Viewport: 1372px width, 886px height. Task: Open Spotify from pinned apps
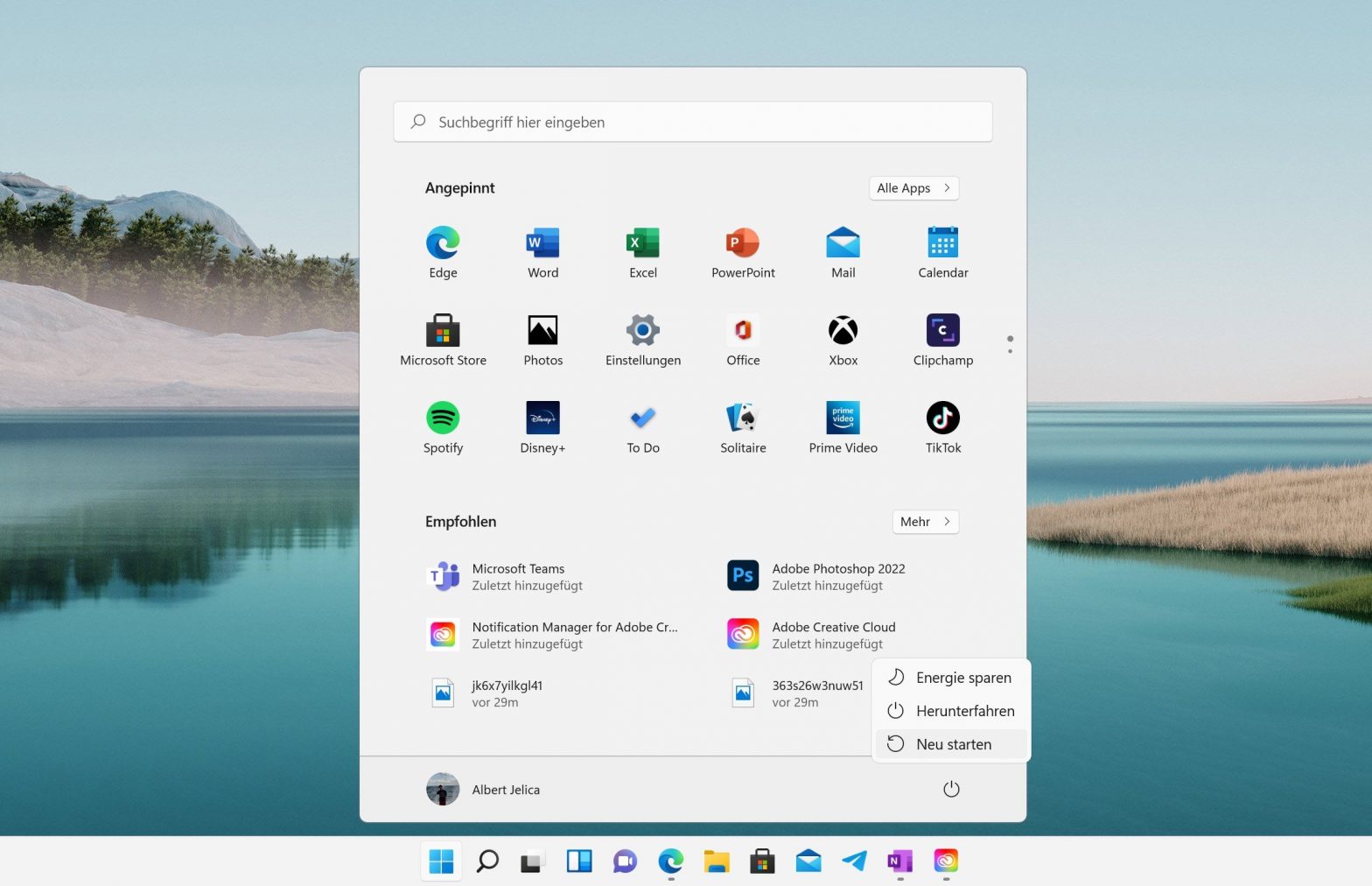click(x=443, y=427)
